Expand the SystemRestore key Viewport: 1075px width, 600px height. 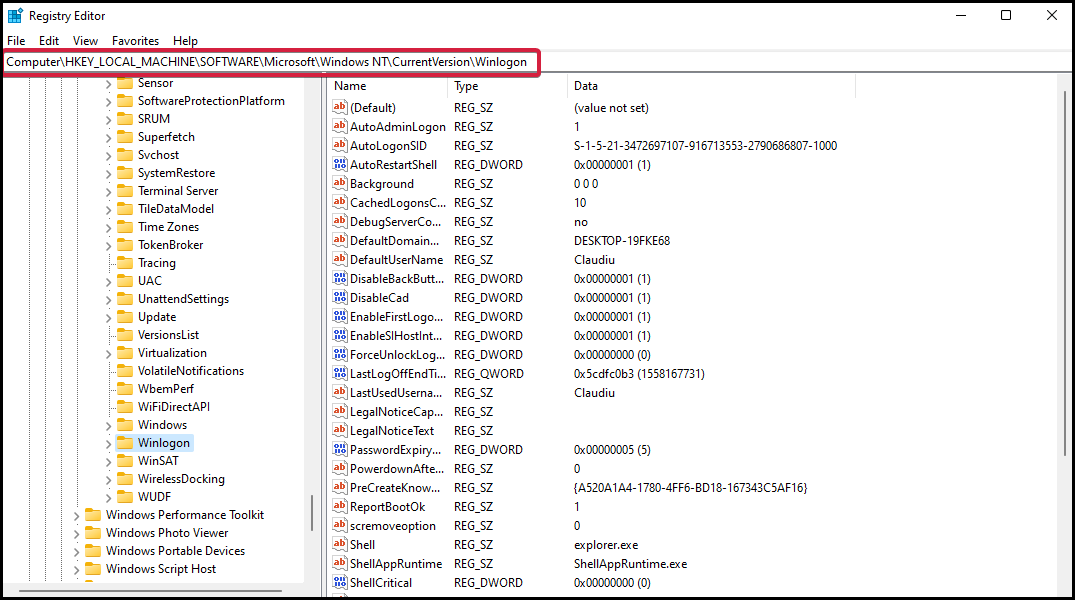(x=108, y=173)
